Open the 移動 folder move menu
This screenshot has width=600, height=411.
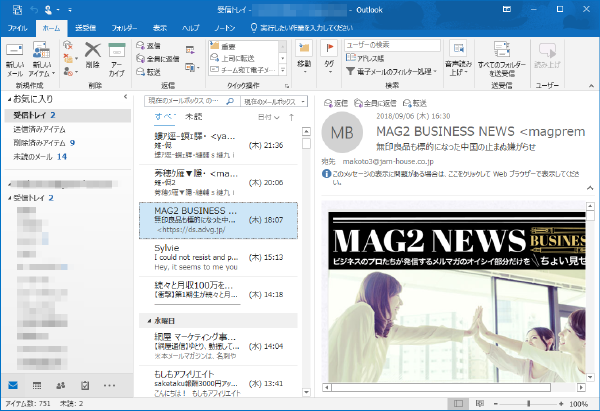click(x=304, y=57)
